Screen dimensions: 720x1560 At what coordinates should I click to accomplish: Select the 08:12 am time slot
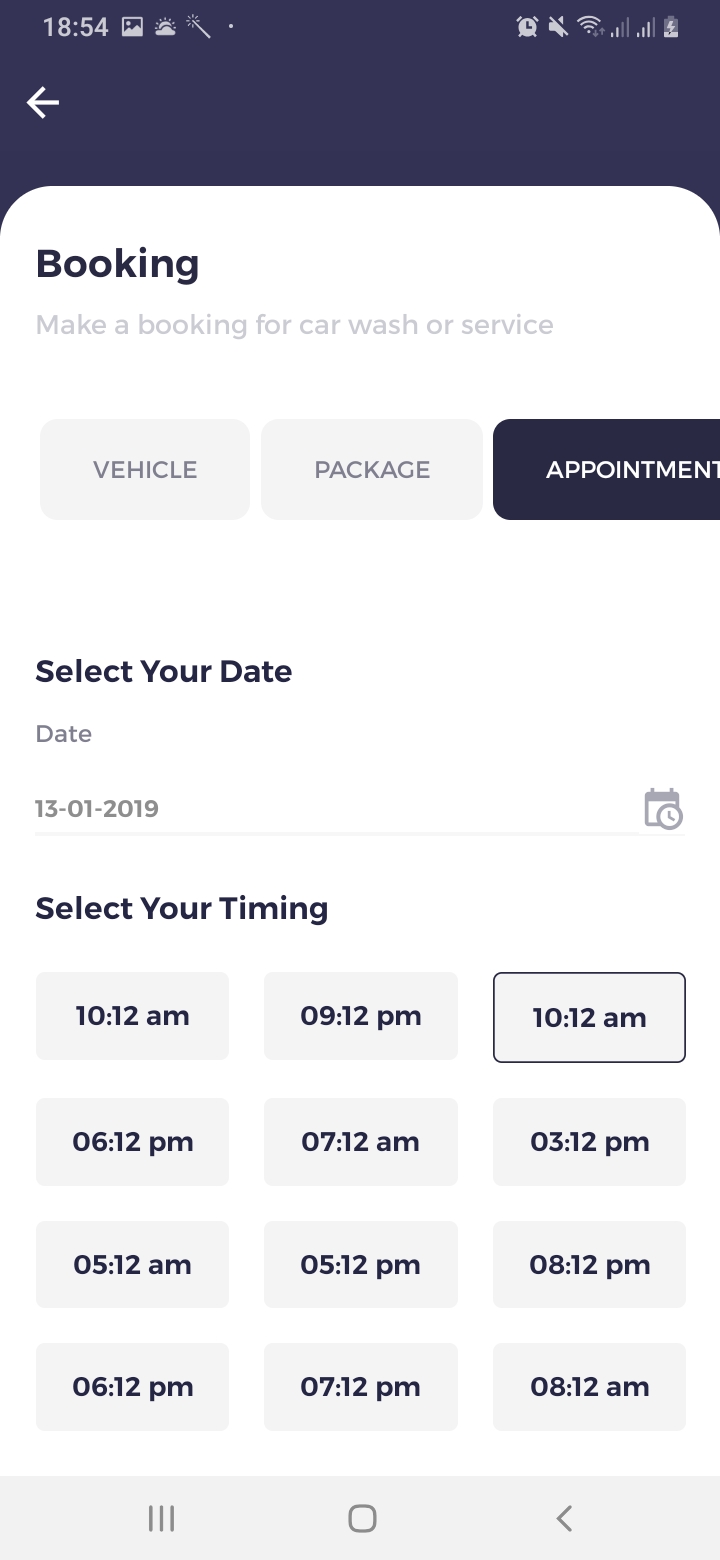tap(589, 1386)
